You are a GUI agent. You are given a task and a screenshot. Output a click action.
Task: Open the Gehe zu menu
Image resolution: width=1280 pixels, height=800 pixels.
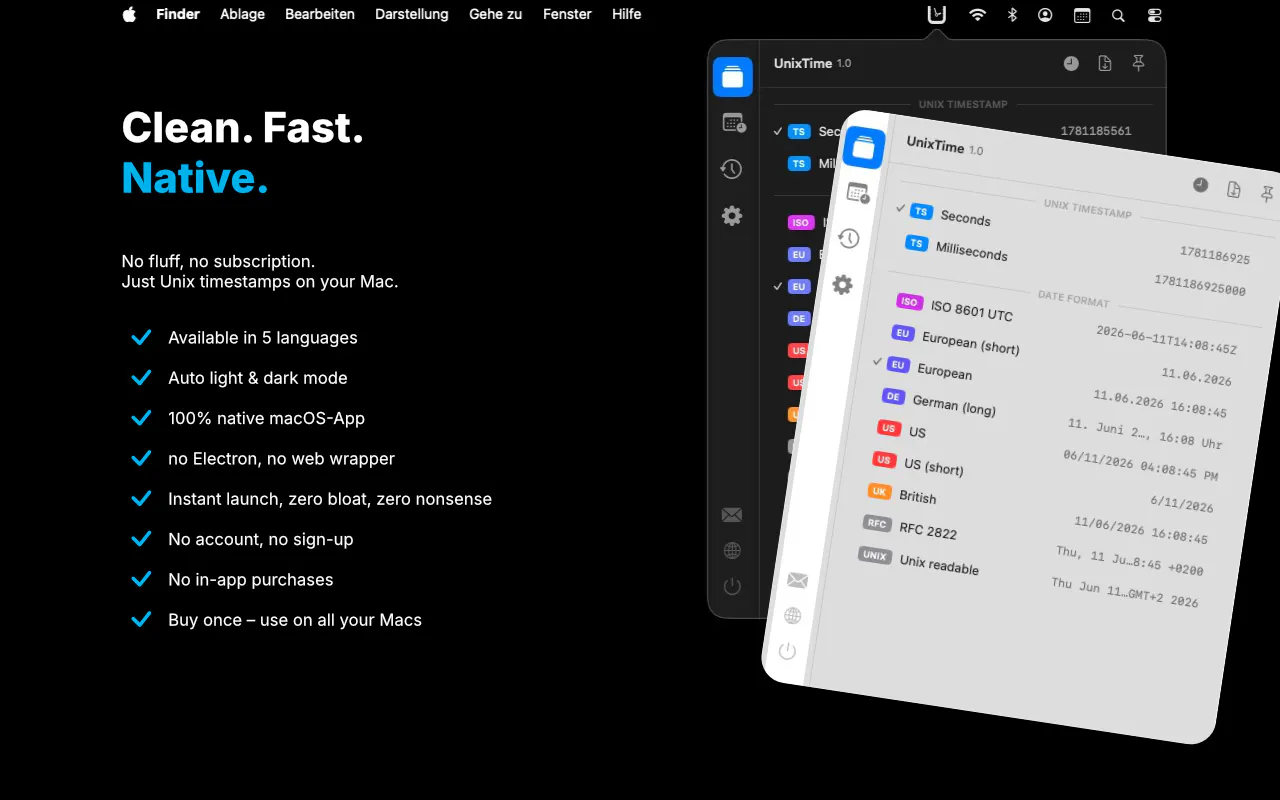[x=496, y=14]
